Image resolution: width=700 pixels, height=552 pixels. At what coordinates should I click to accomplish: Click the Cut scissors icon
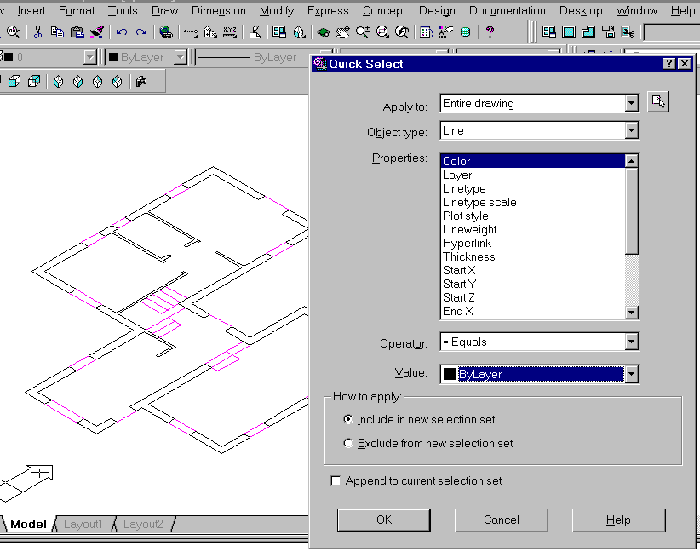(x=38, y=32)
